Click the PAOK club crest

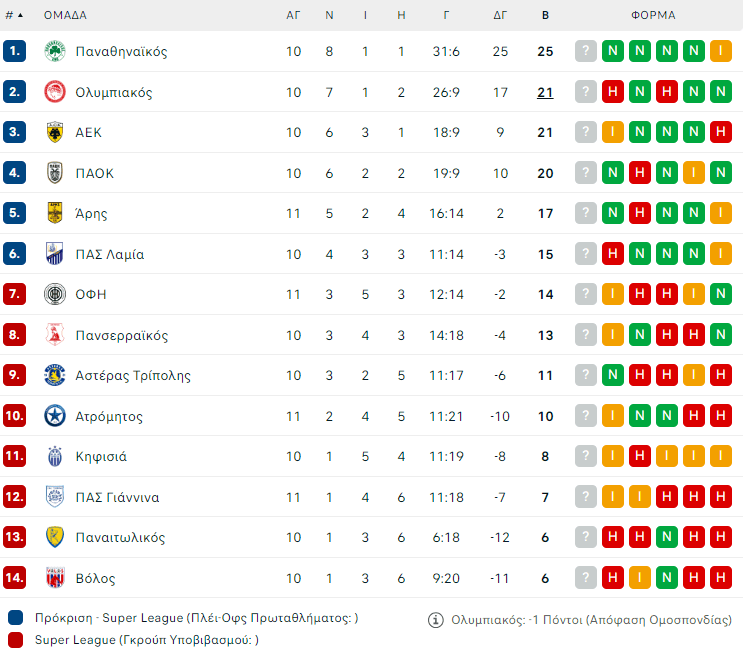55,173
